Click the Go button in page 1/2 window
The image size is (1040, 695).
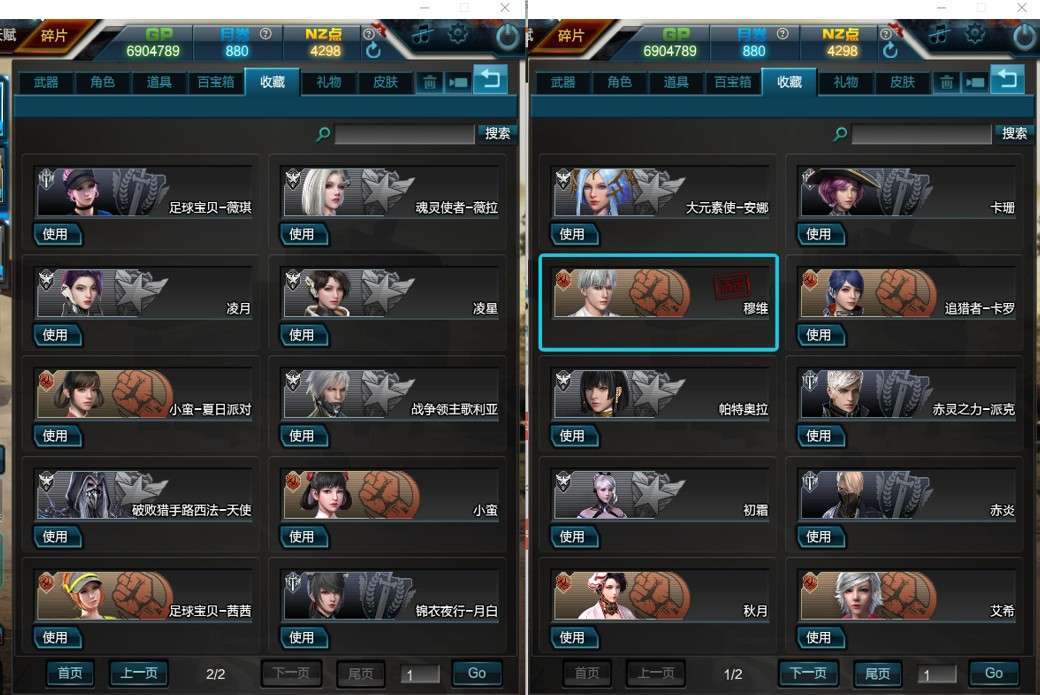pos(994,673)
